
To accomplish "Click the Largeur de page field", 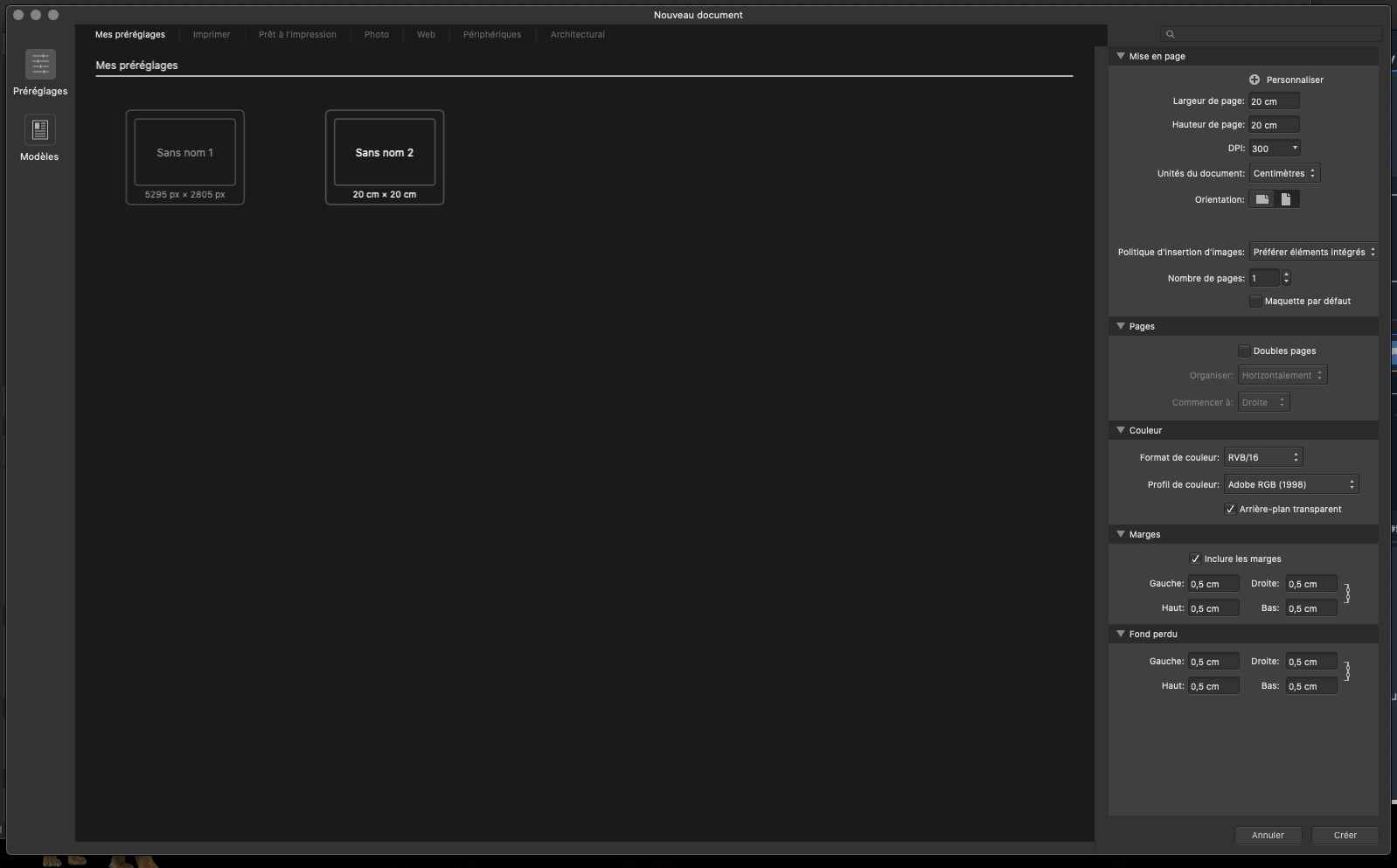I will tap(1274, 101).
